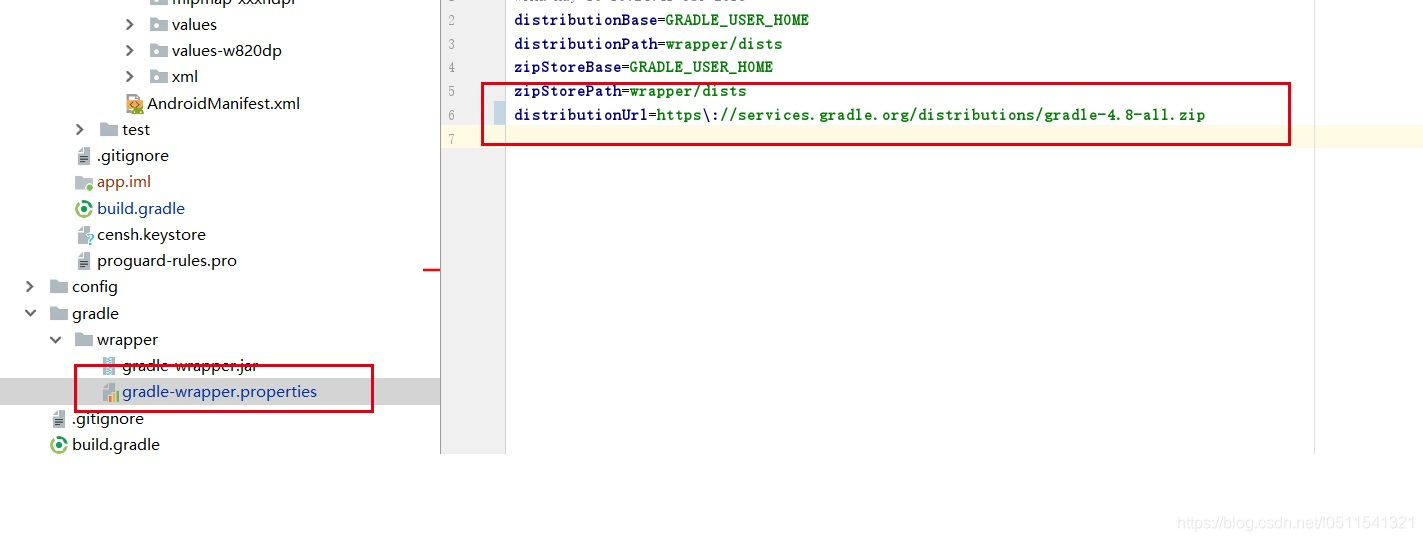This screenshot has width=1423, height=541.
Task: Select proguard-rules.pro file
Action: point(167,260)
